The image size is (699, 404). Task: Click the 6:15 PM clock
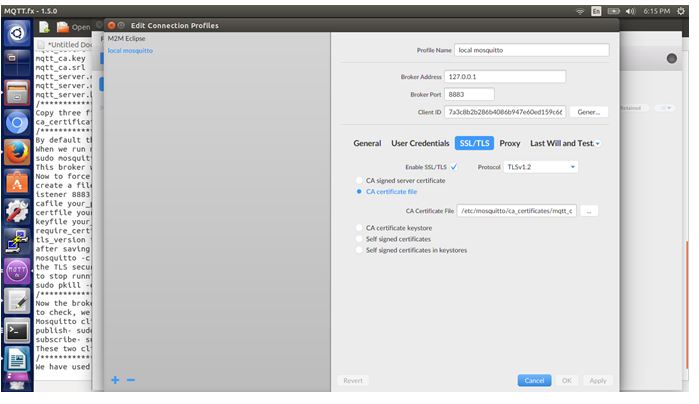point(656,11)
